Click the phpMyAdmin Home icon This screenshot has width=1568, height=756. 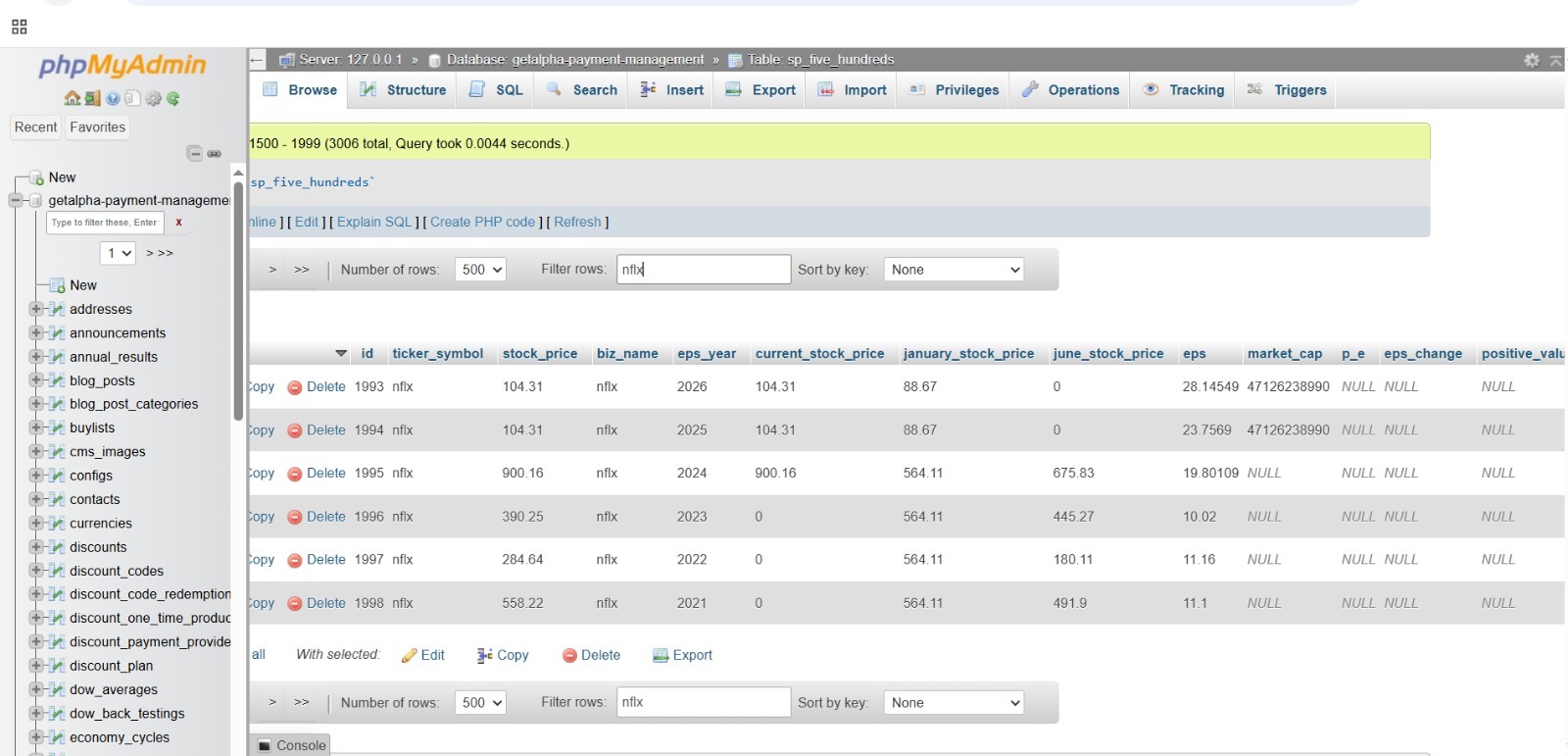click(72, 98)
